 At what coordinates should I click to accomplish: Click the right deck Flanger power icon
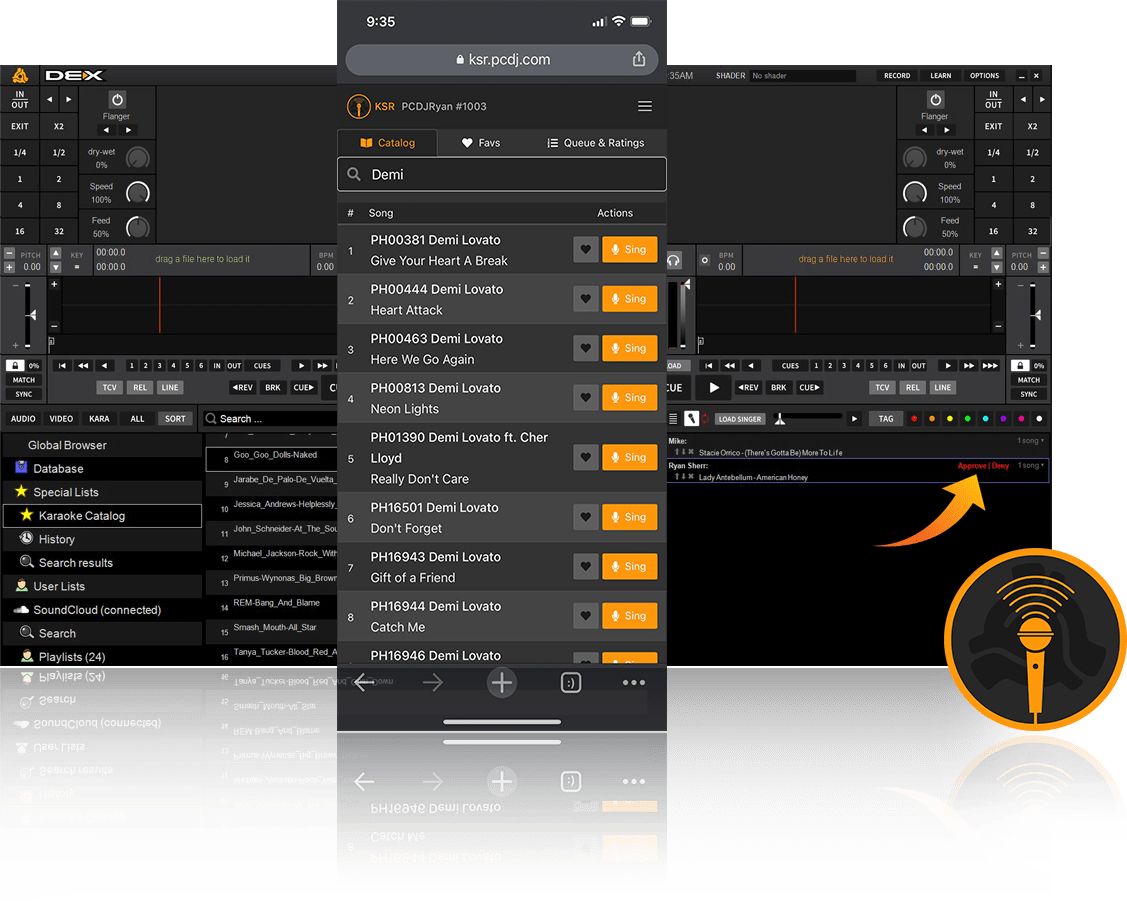click(x=935, y=99)
